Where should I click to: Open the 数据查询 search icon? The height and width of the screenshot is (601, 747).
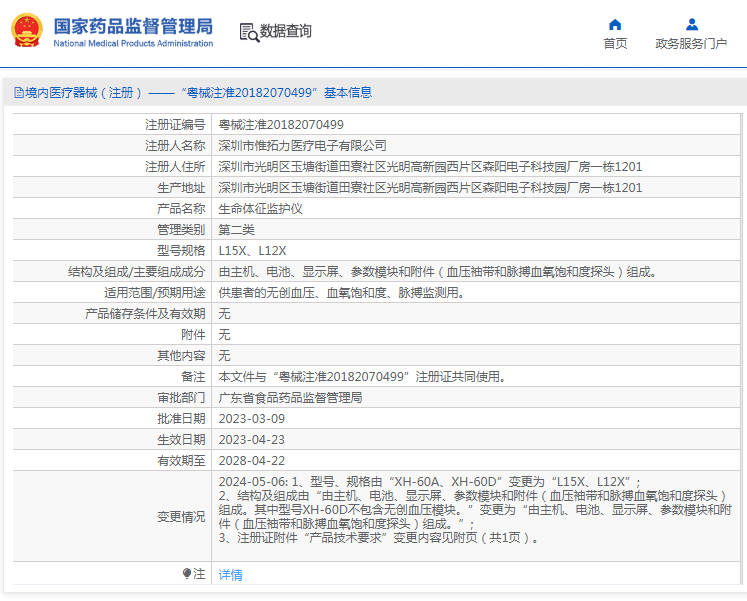pos(249,32)
